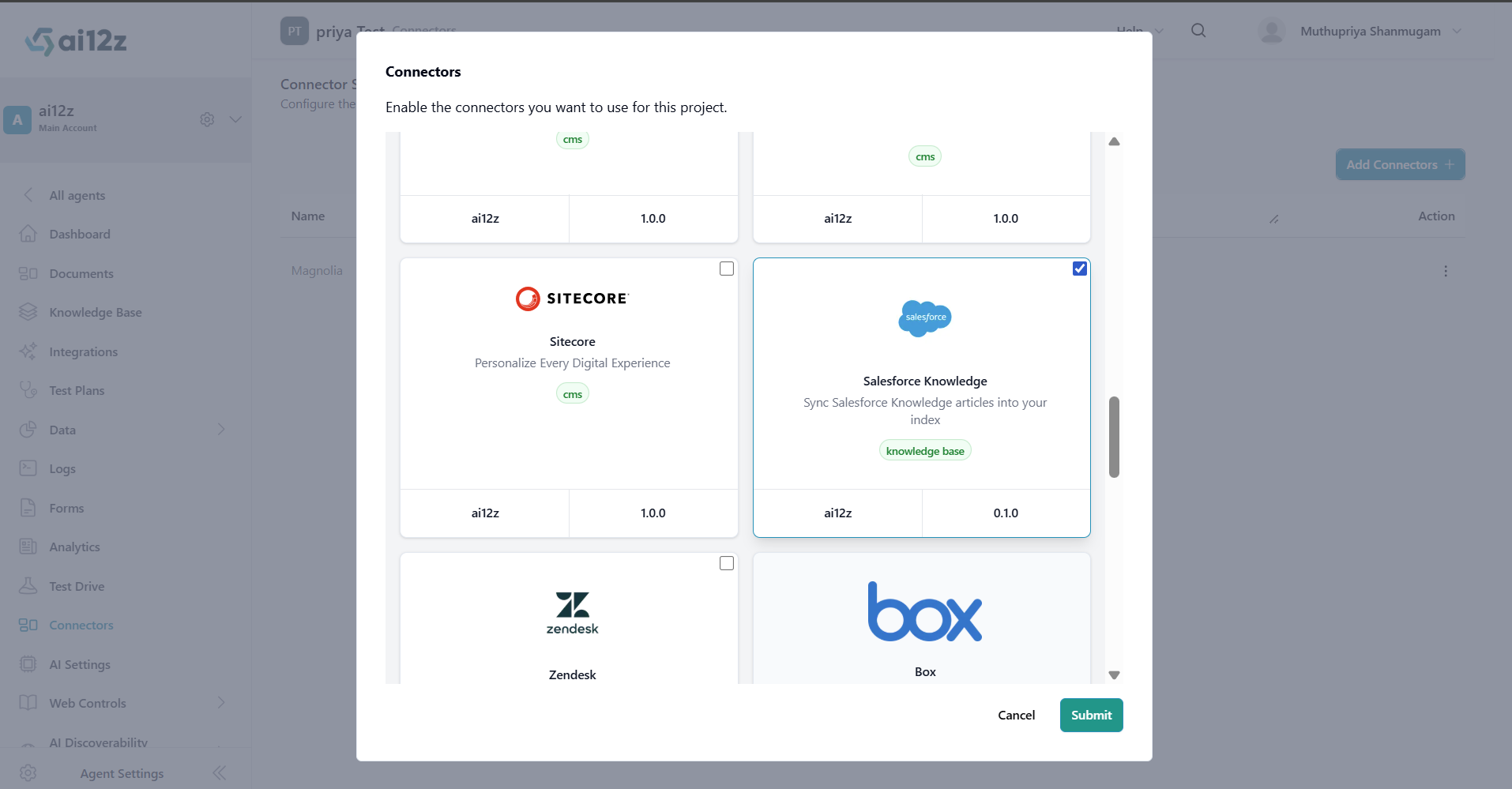1512x789 pixels.
Task: Click the Web Controls book icon
Action: pyautogui.click(x=28, y=703)
